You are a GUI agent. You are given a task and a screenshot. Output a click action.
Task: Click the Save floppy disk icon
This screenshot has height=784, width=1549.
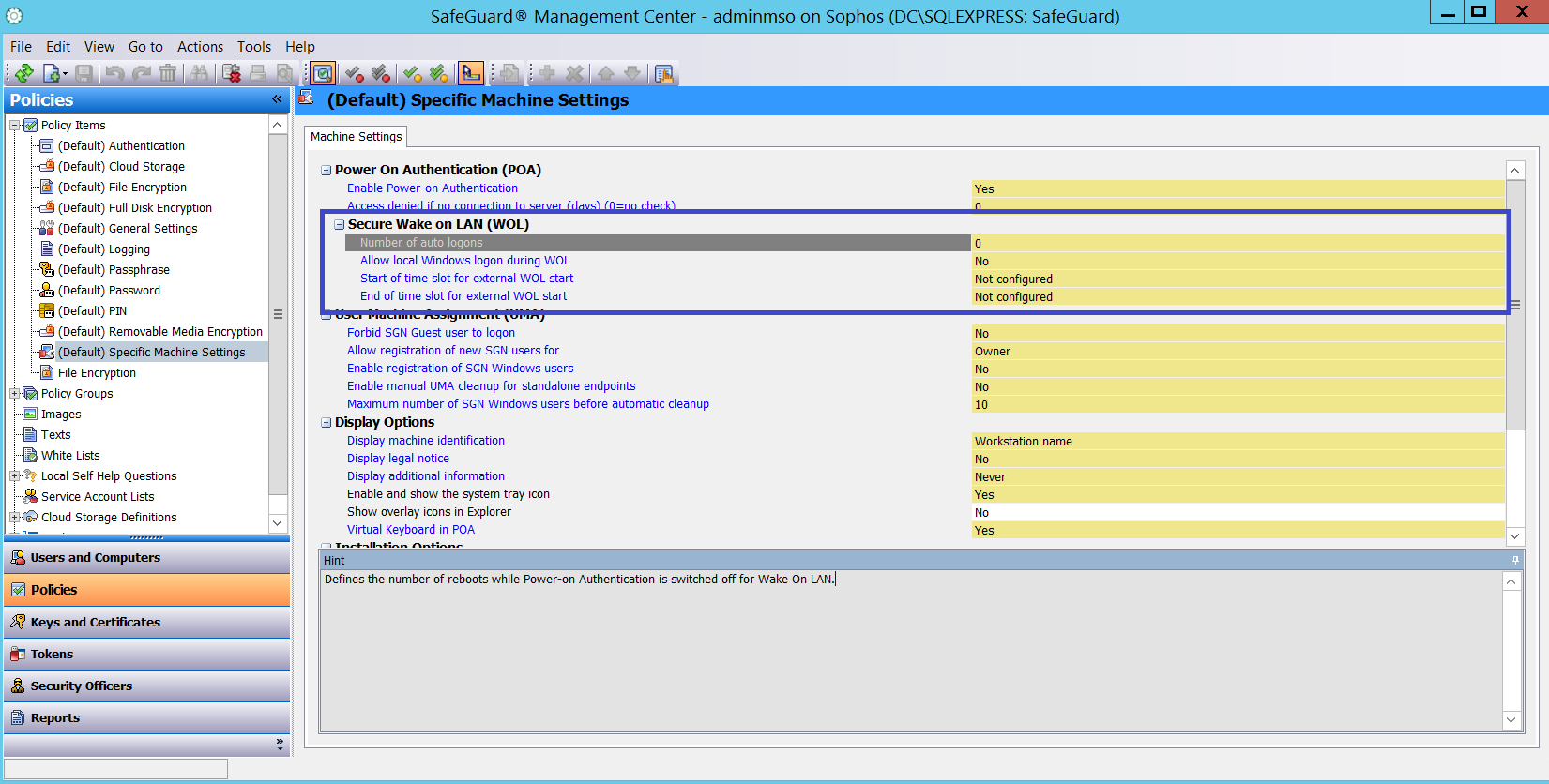[x=84, y=73]
